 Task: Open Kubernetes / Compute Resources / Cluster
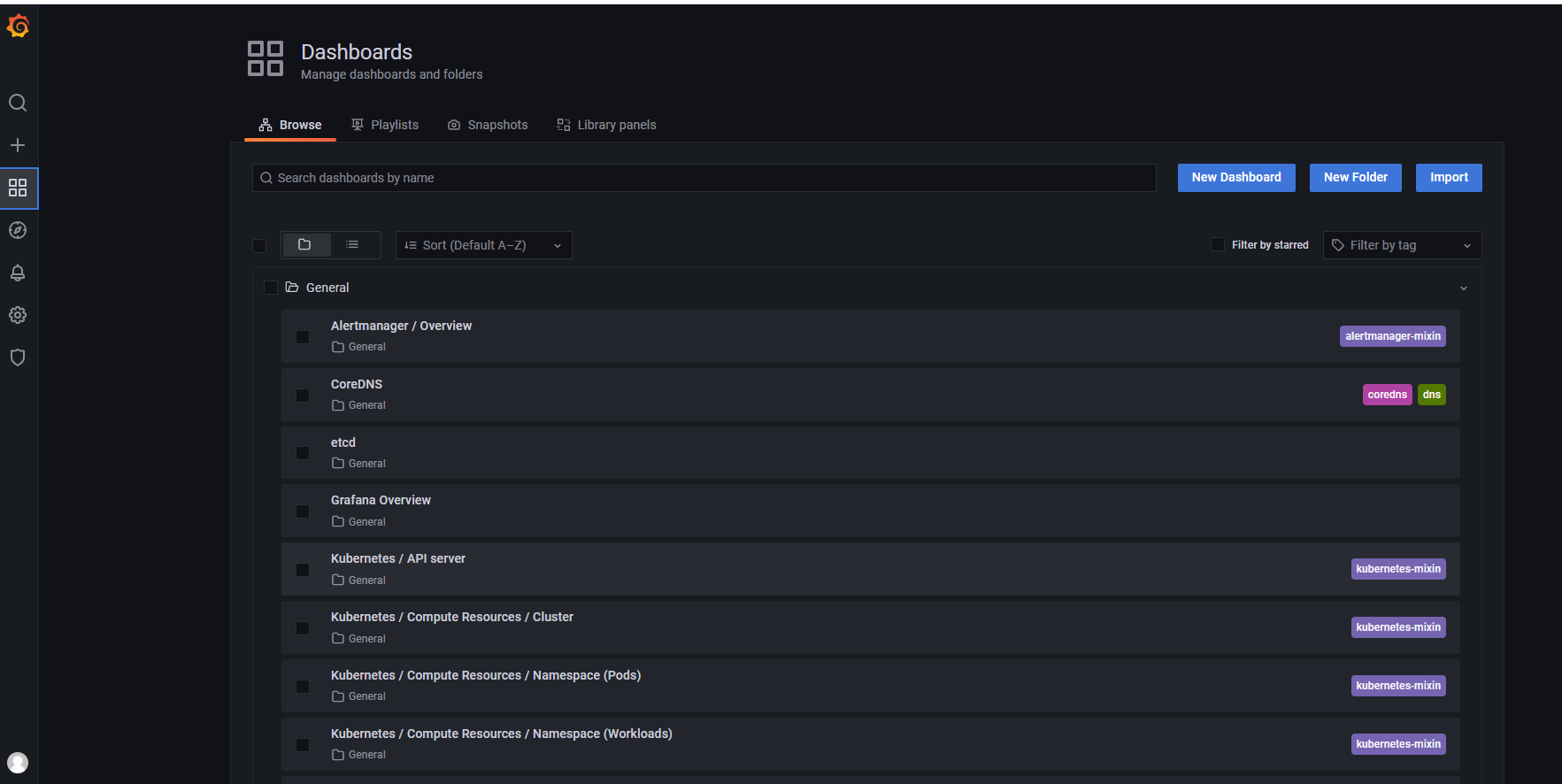pos(452,617)
